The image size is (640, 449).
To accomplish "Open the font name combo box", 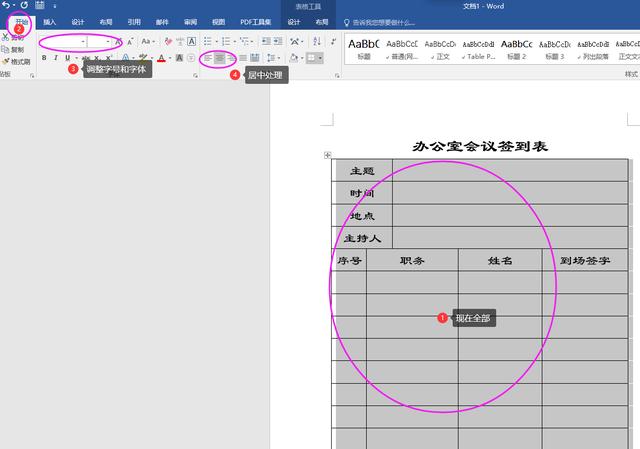I will click(63, 42).
